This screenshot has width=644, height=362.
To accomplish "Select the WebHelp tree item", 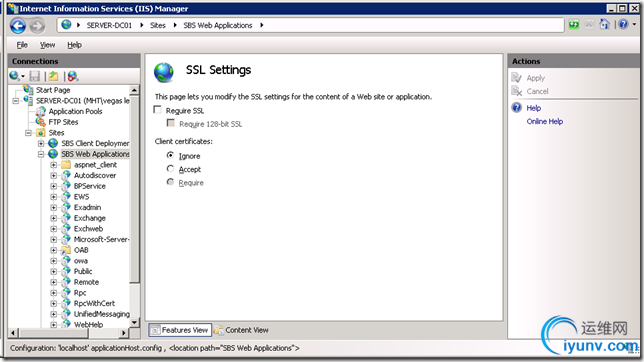I will (x=88, y=325).
